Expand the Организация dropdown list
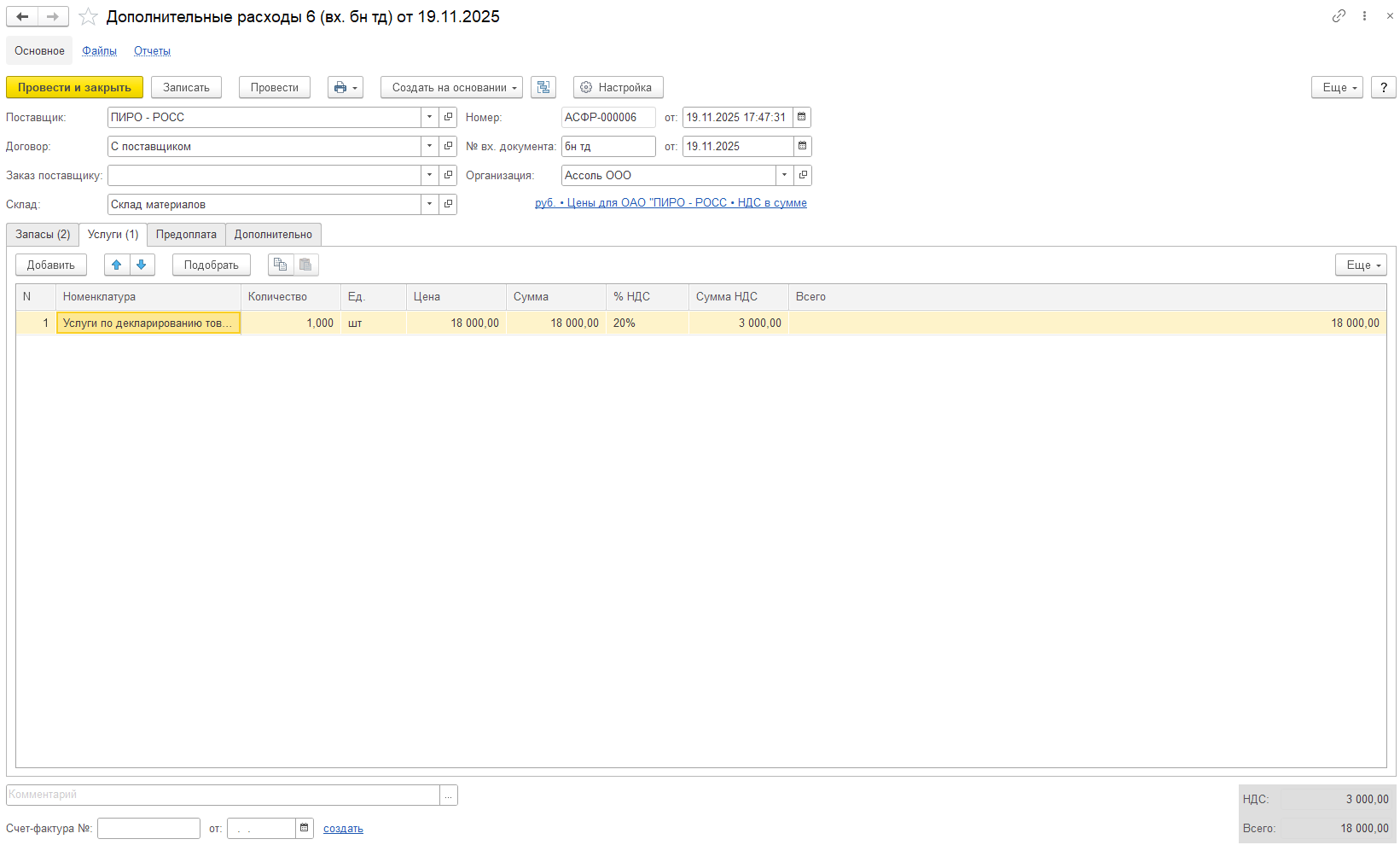The height and width of the screenshot is (845, 1400). click(784, 175)
